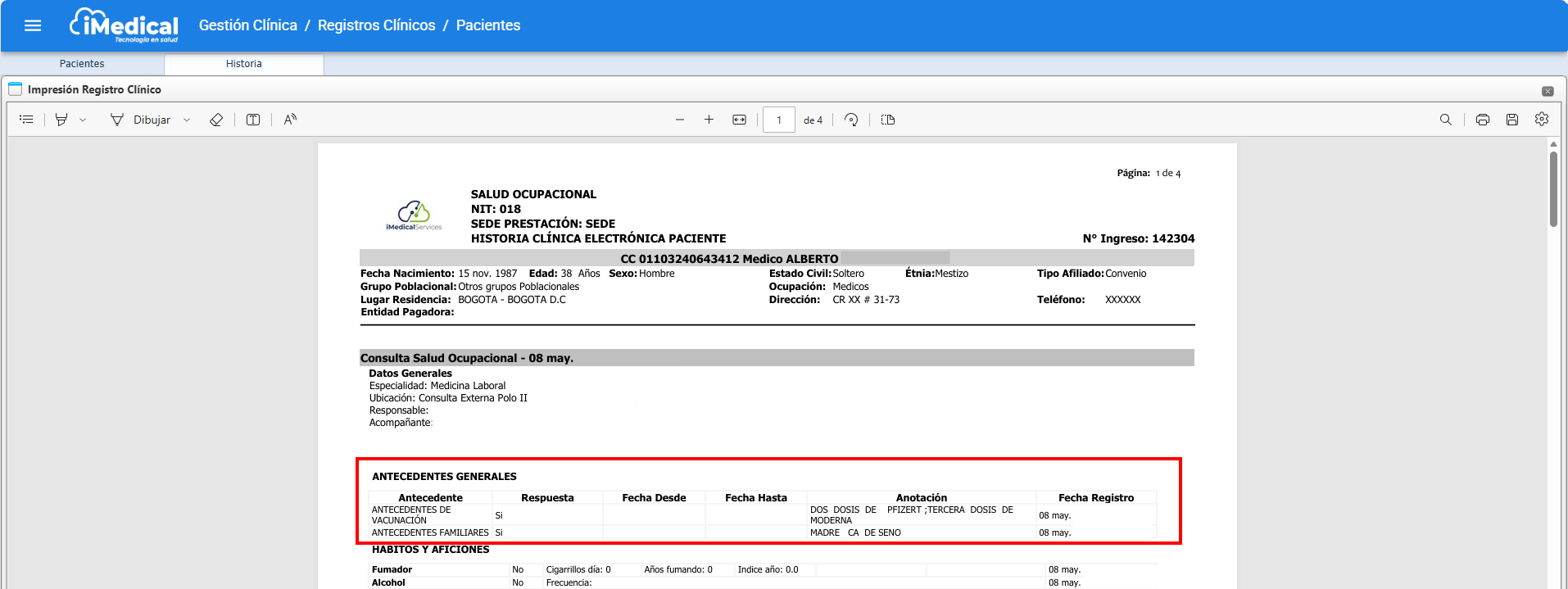
Task: Zoom out of the PDF document
Action: click(680, 120)
